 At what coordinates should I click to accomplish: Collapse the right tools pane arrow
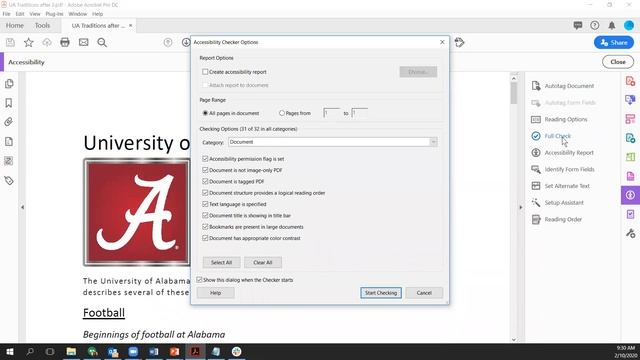coord(520,207)
